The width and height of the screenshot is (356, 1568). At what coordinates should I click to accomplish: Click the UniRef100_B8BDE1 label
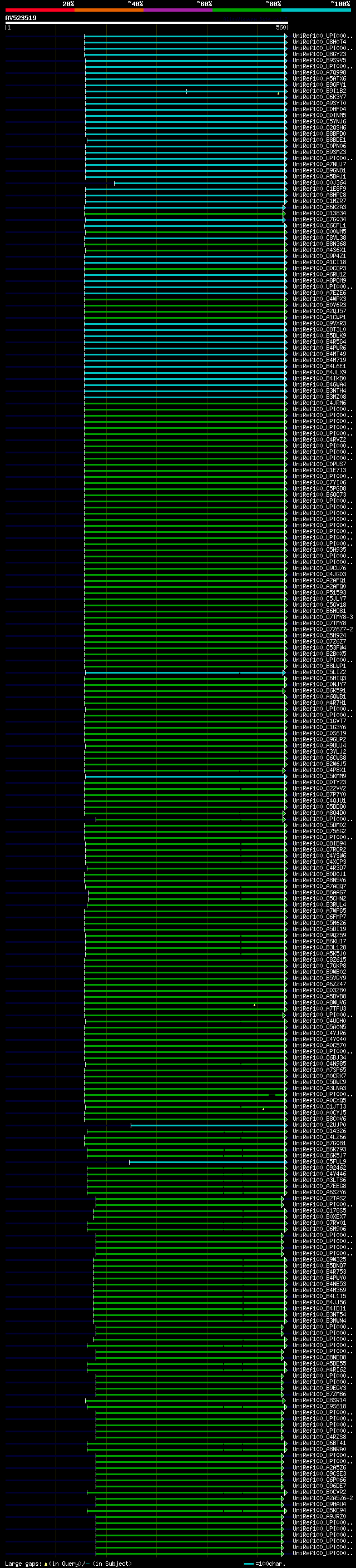tap(319, 140)
